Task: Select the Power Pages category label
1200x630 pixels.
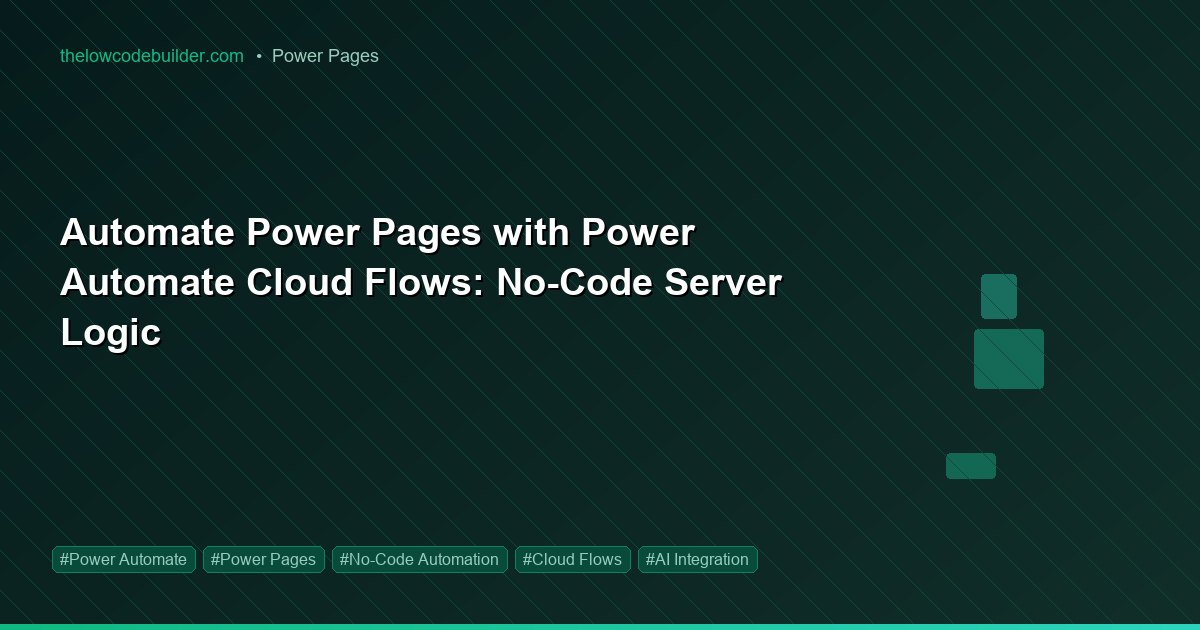Action: [325, 56]
